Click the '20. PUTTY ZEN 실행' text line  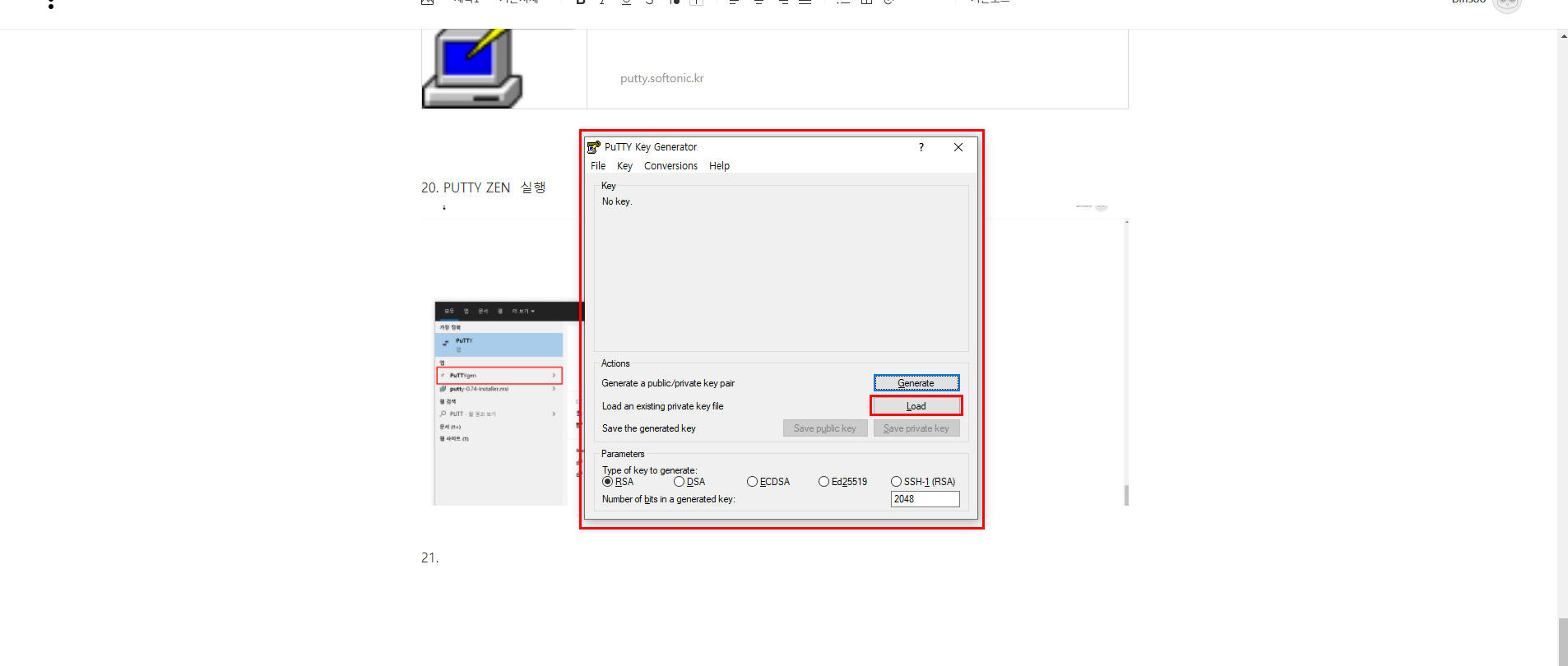(483, 187)
